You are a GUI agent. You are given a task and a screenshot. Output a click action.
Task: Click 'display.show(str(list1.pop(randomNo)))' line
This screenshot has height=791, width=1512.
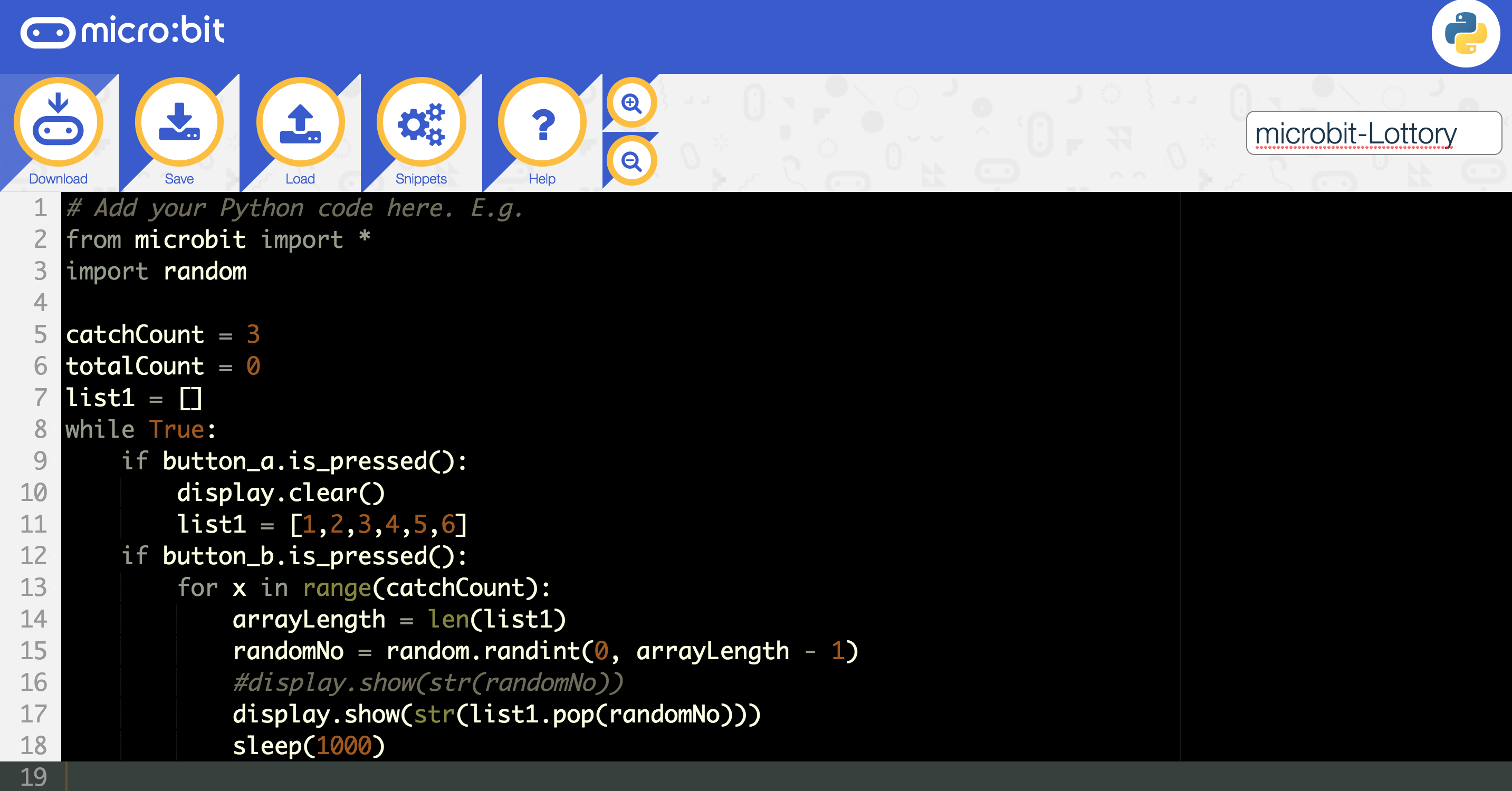[496, 715]
